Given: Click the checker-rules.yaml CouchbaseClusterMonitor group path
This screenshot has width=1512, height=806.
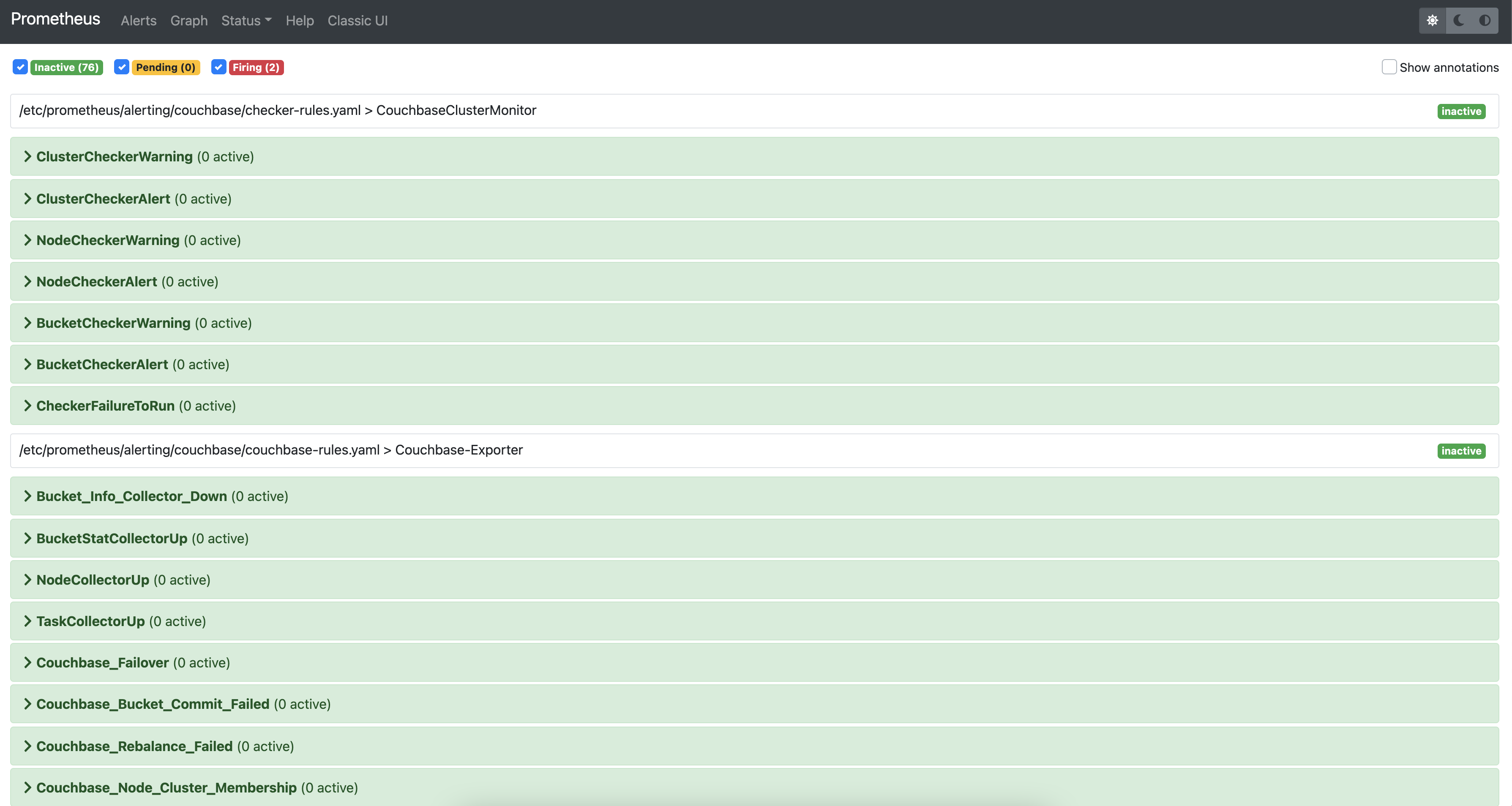Looking at the screenshot, I should 278,110.
